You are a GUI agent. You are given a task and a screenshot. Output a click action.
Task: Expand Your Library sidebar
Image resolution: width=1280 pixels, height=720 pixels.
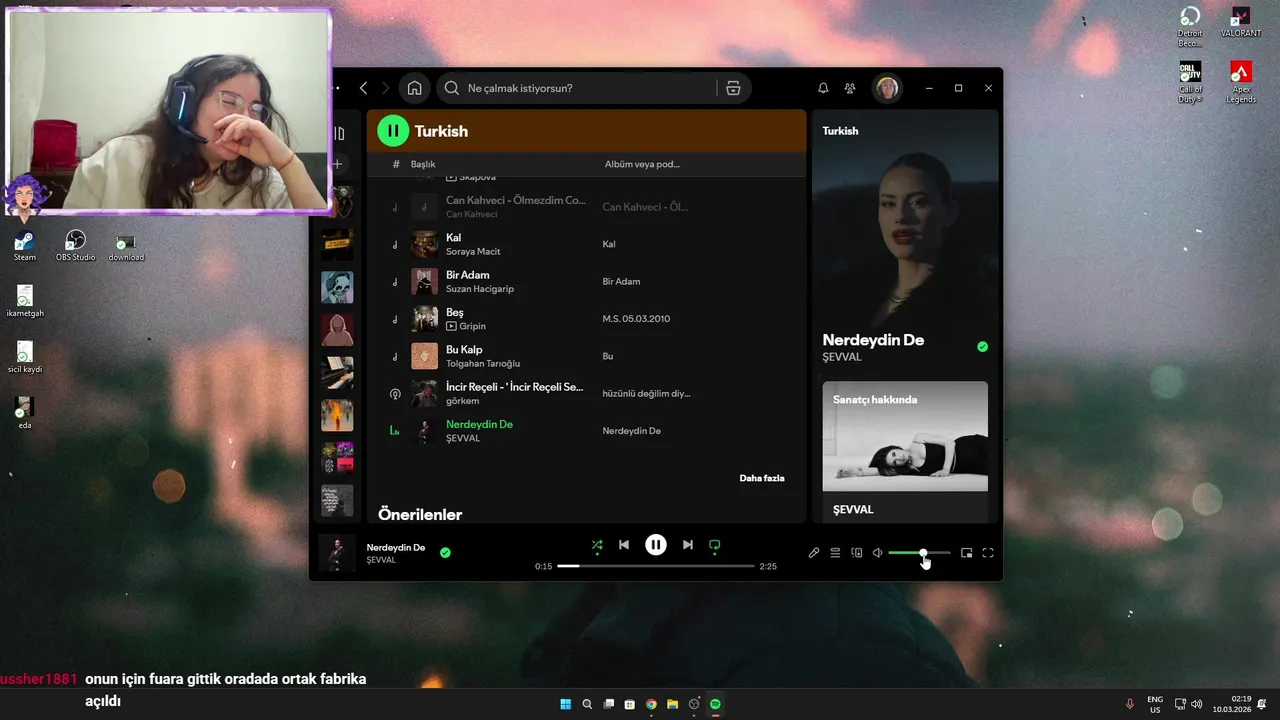point(338,133)
